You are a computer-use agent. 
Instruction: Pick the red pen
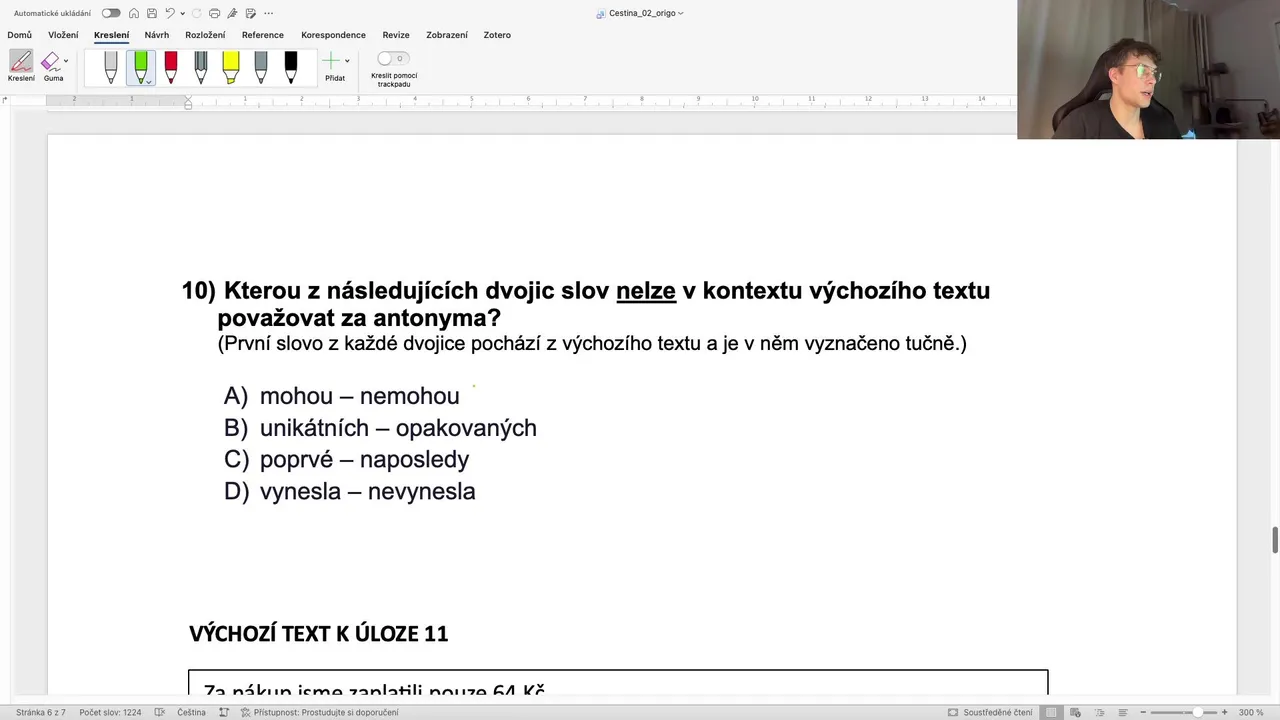[171, 67]
